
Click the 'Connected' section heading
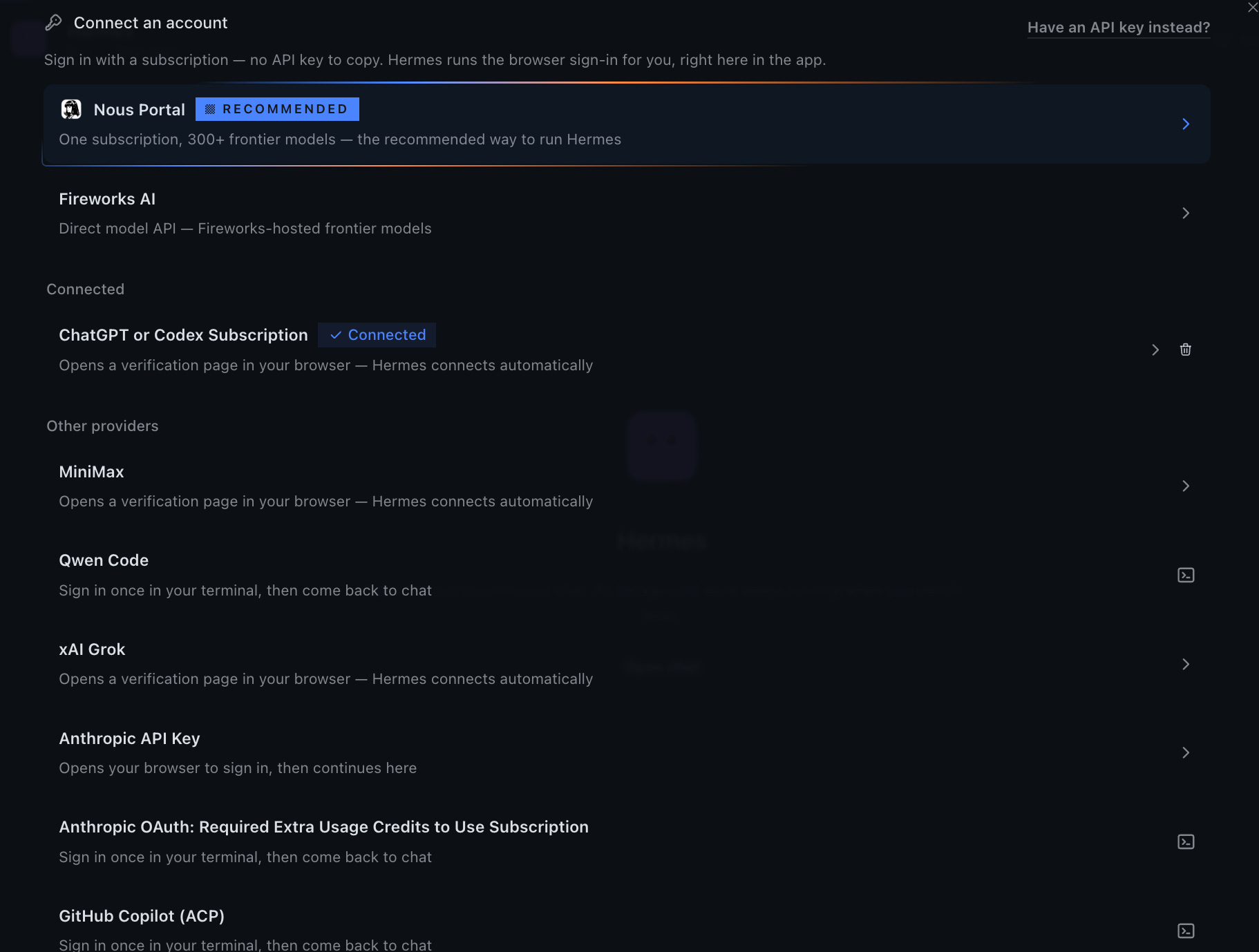86,289
